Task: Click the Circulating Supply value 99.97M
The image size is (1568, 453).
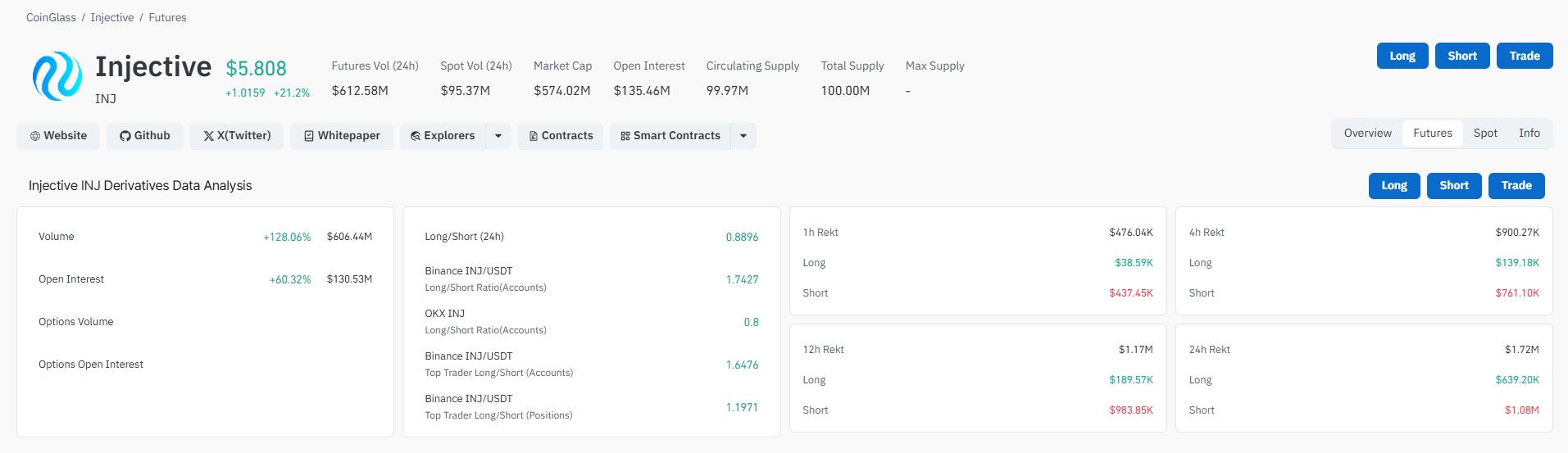Action: tap(727, 91)
